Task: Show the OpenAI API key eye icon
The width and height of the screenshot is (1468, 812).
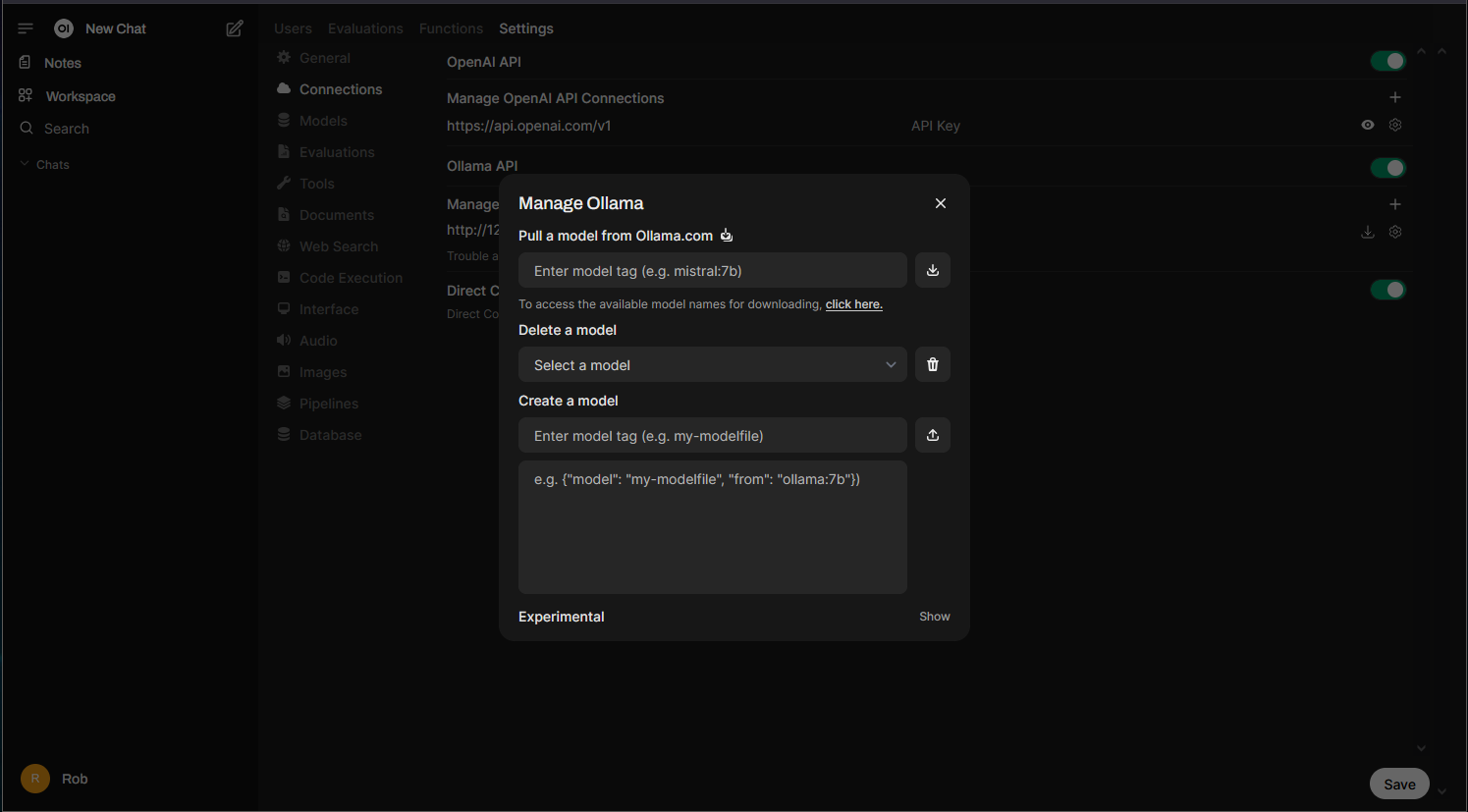Action: click(x=1368, y=125)
